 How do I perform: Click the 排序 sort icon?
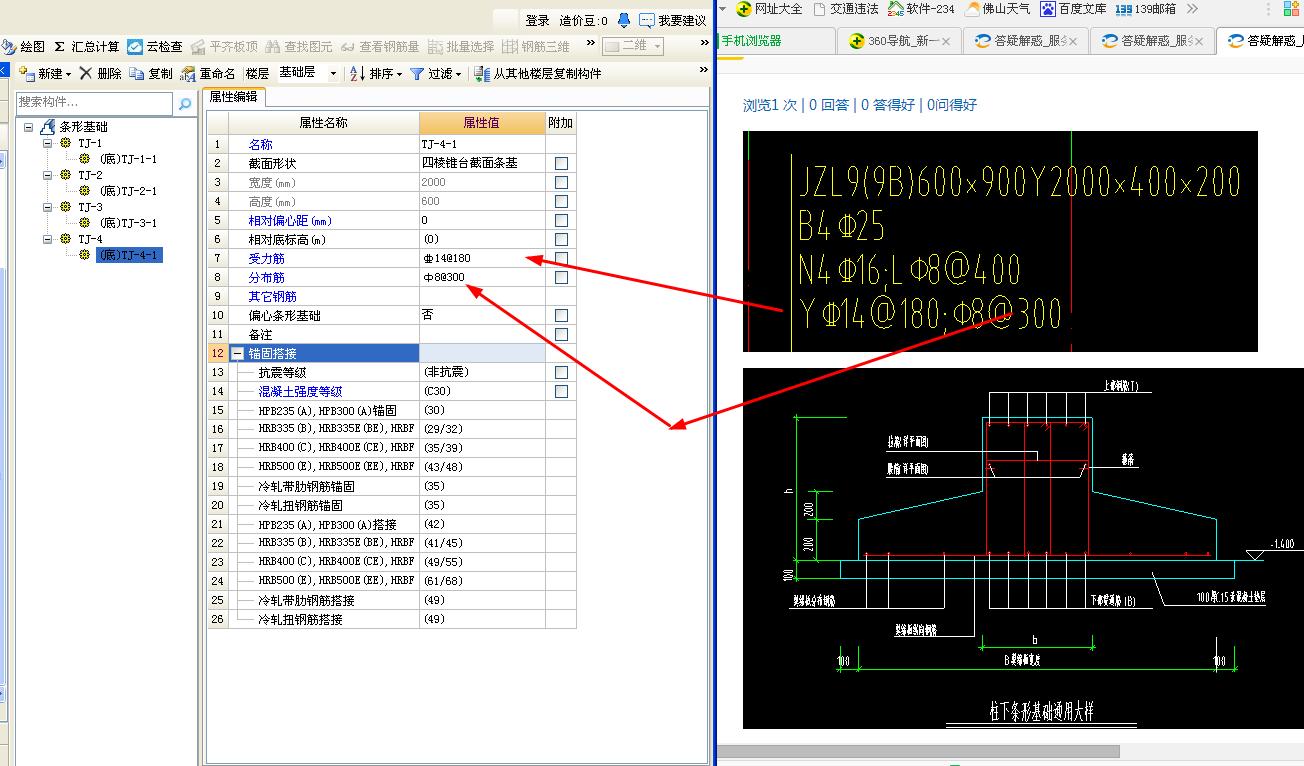[x=358, y=74]
